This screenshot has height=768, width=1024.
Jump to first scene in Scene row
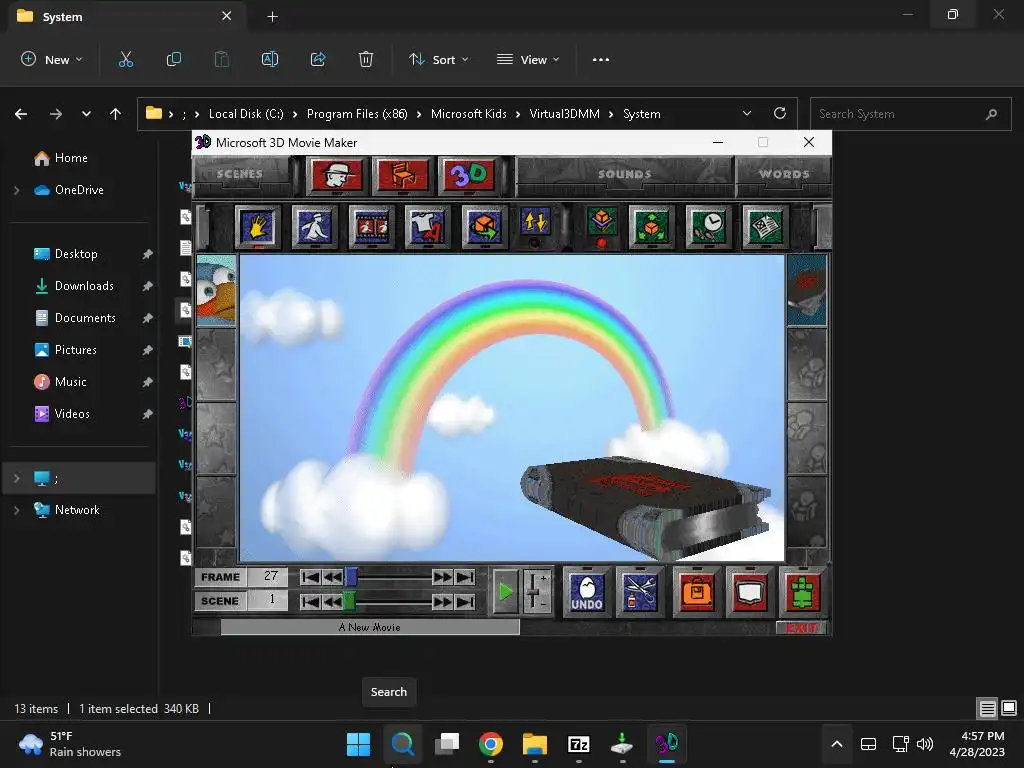click(311, 601)
